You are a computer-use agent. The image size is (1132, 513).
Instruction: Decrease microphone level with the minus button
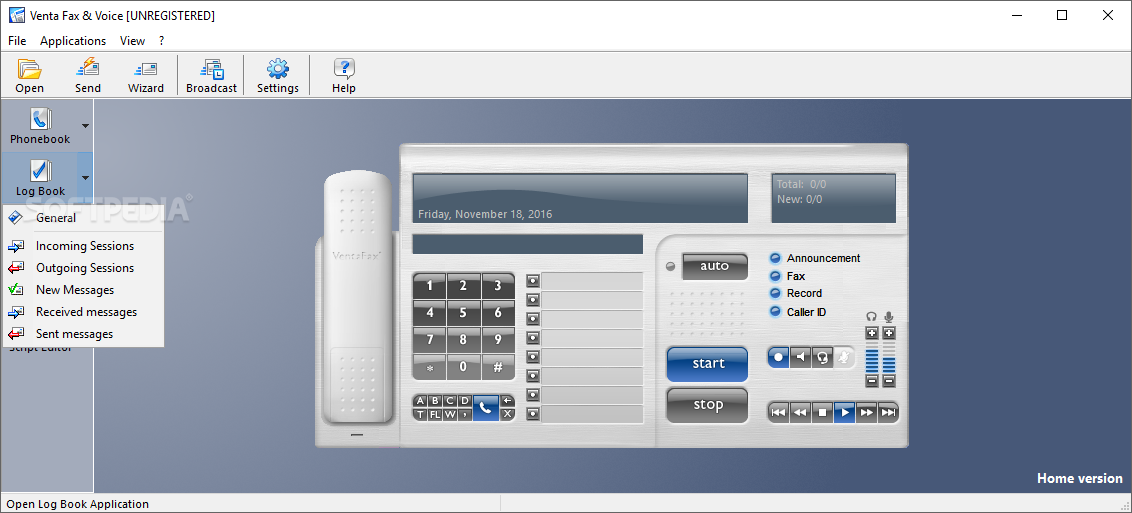[x=889, y=381]
